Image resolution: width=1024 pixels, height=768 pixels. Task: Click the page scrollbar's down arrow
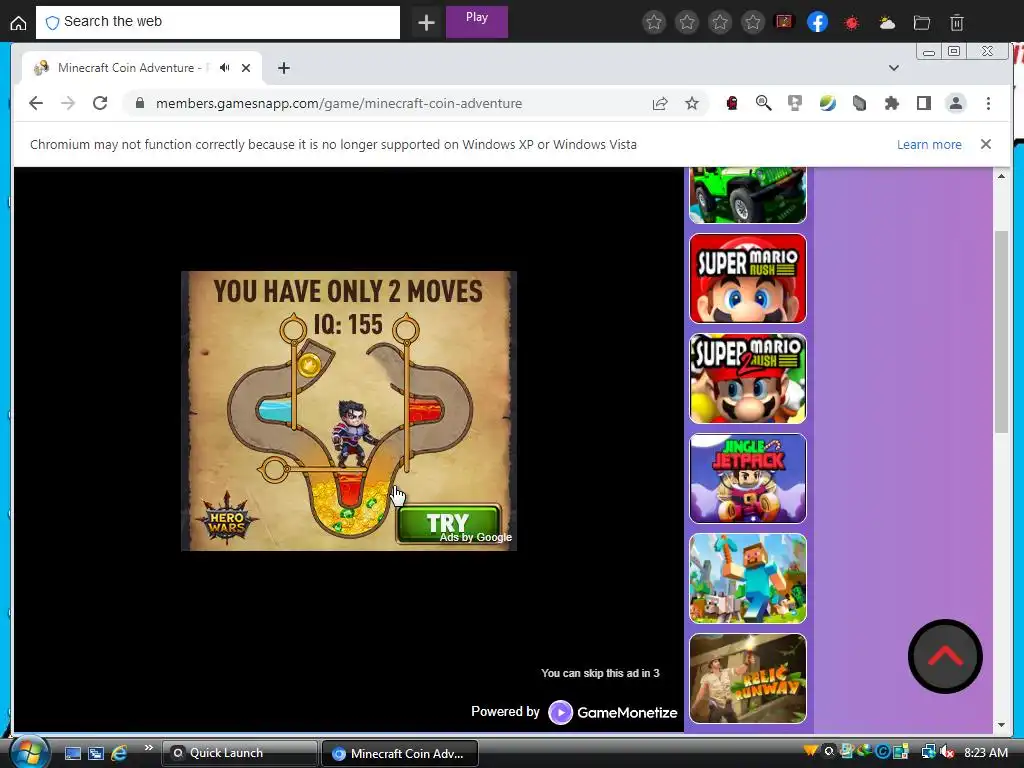pyautogui.click(x=1001, y=724)
